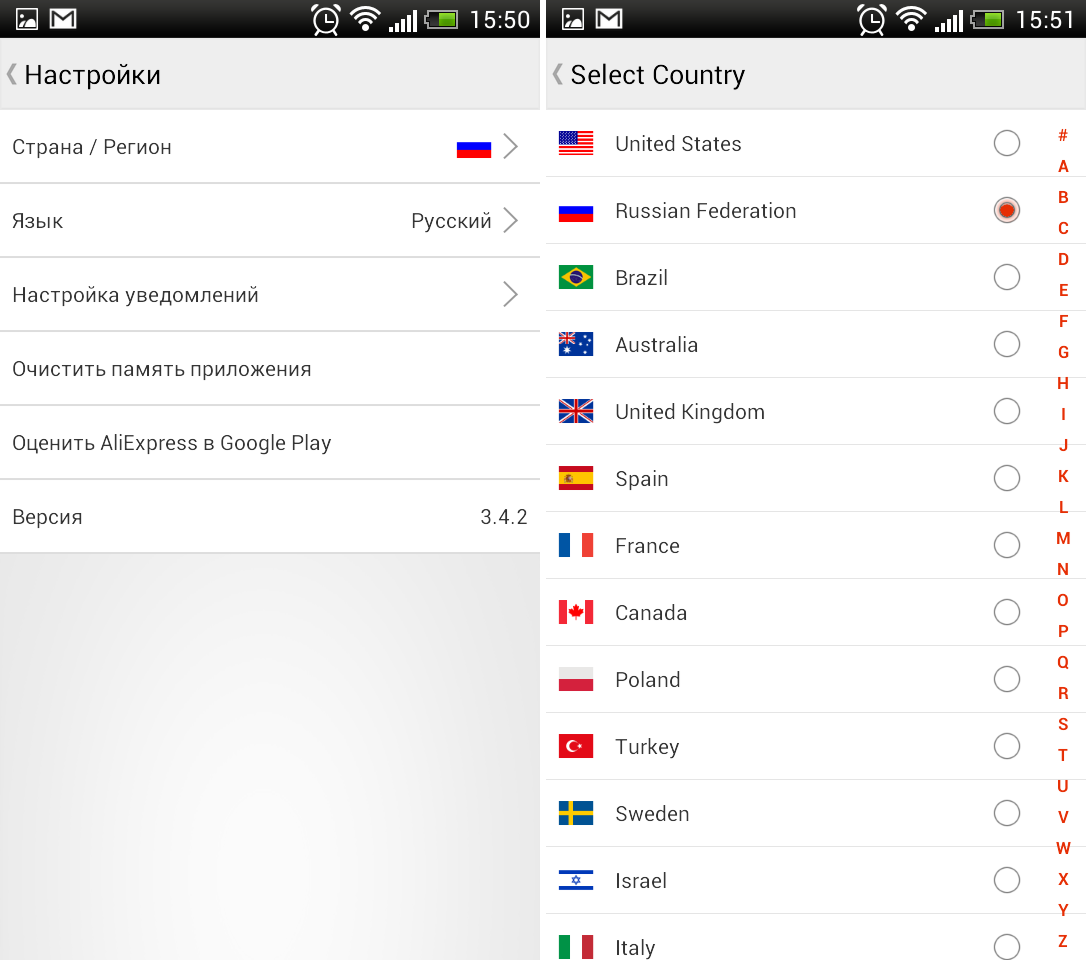The image size is (1086, 960).
Task: Open Очистить память приложения item
Action: coord(269,368)
